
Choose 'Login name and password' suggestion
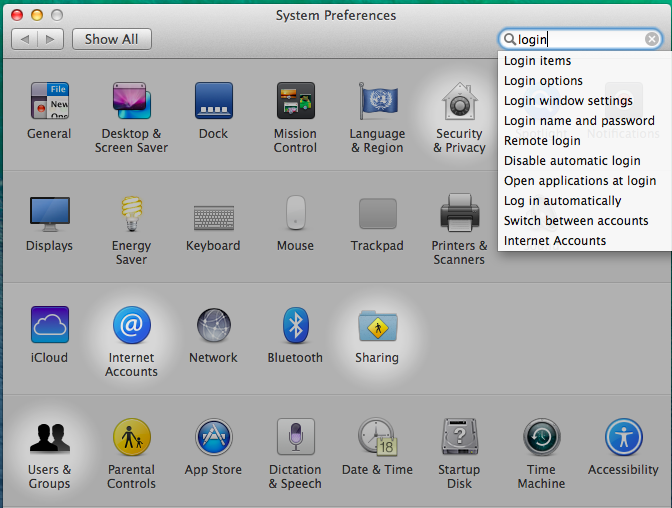click(x=585, y=120)
